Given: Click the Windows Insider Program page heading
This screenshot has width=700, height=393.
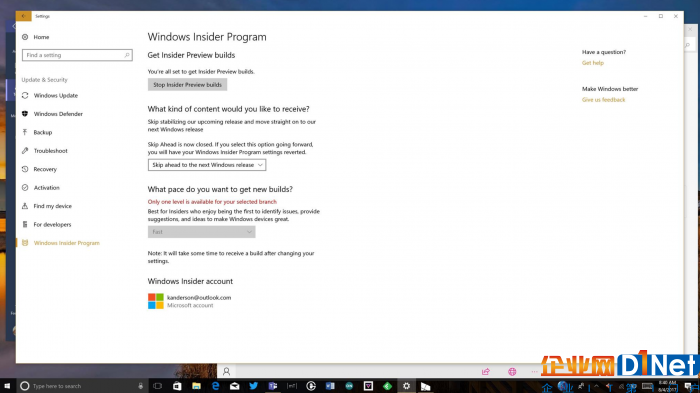Looking at the screenshot, I should (207, 37).
